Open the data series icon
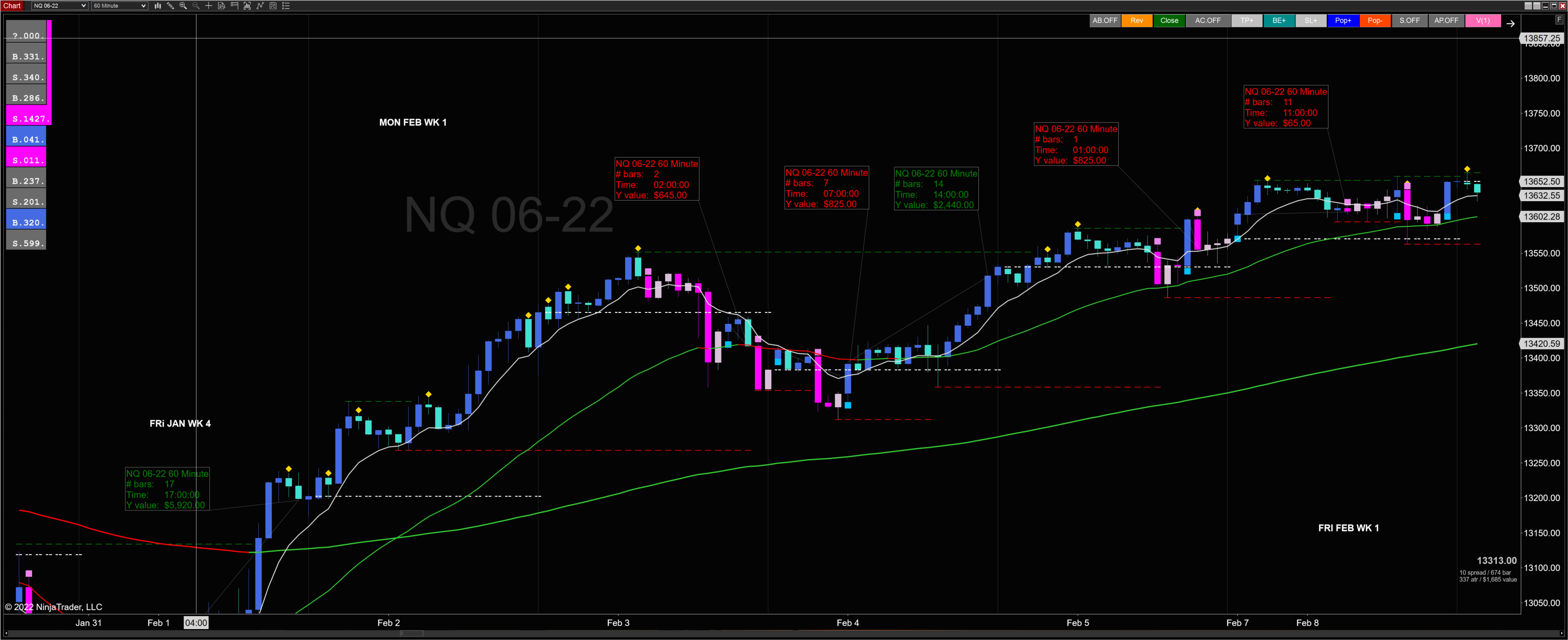Viewport: 1568px width, 640px height. click(x=247, y=5)
